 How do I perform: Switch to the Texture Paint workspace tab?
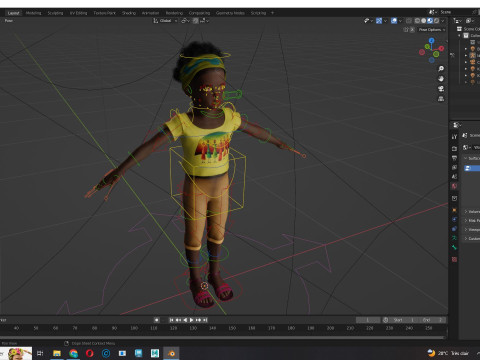point(104,13)
